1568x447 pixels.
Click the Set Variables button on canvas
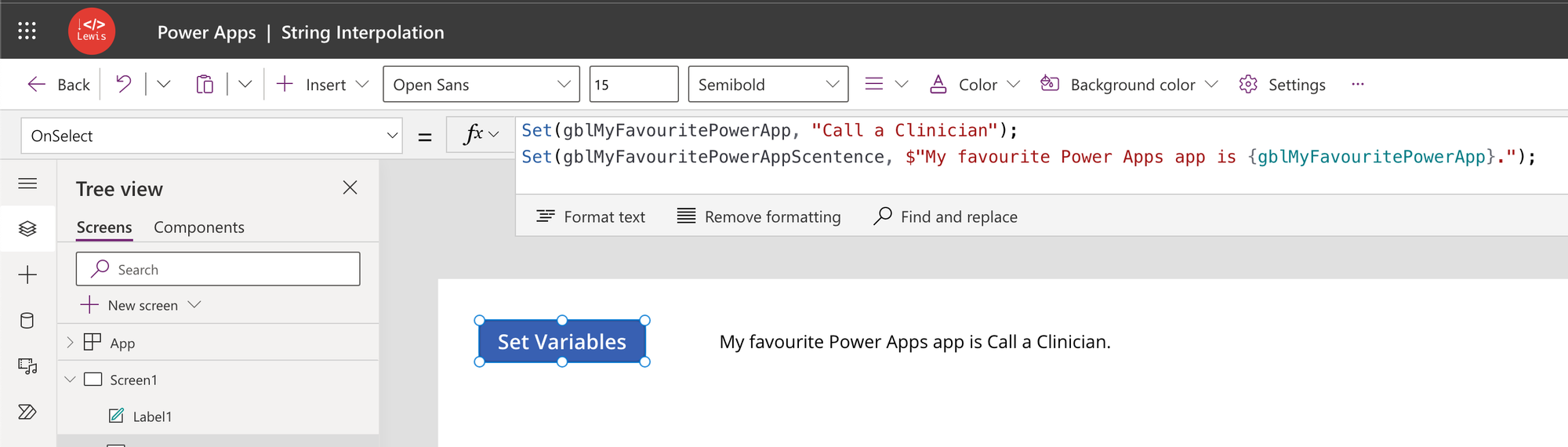point(562,342)
